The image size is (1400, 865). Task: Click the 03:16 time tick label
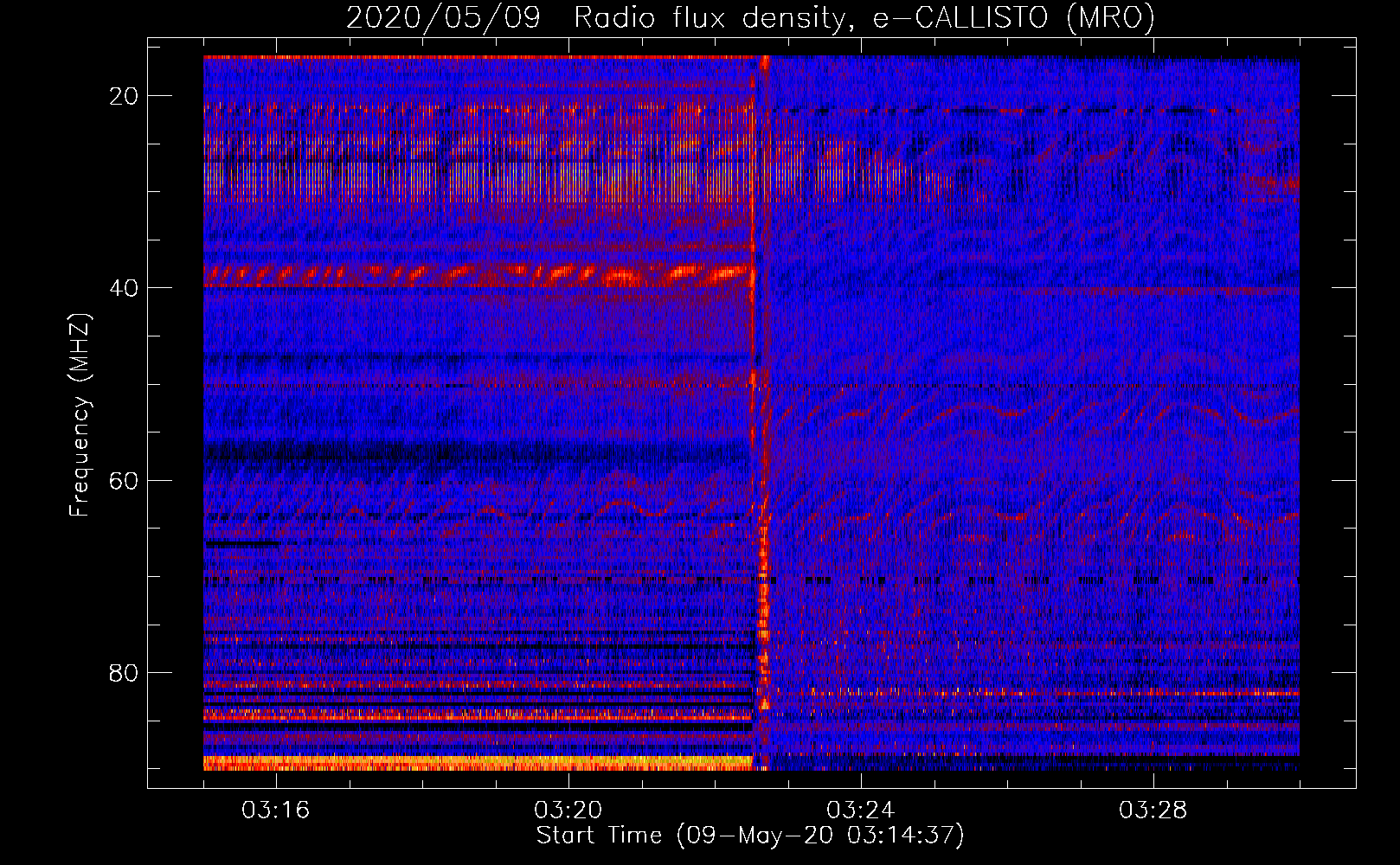(x=276, y=811)
